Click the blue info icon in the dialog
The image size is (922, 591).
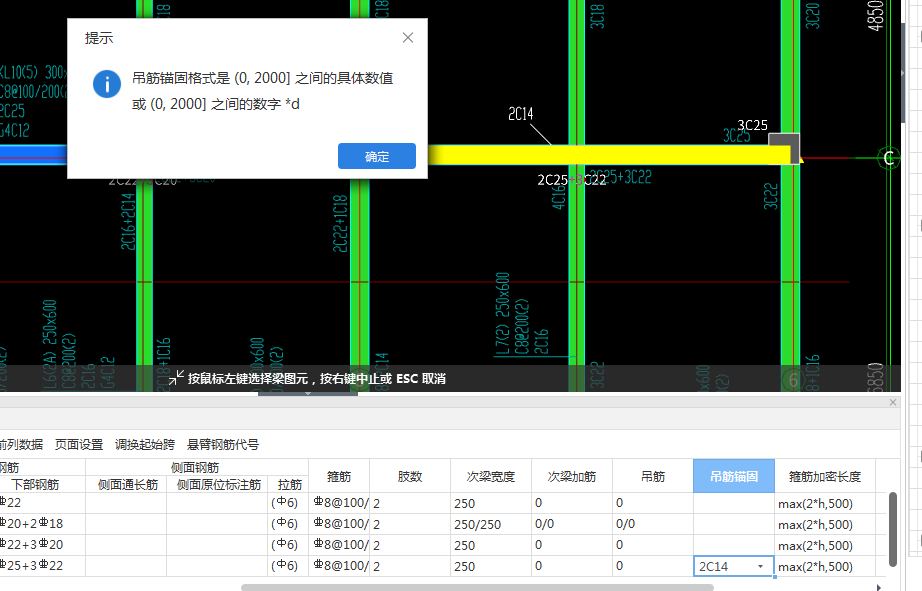pyautogui.click(x=107, y=84)
